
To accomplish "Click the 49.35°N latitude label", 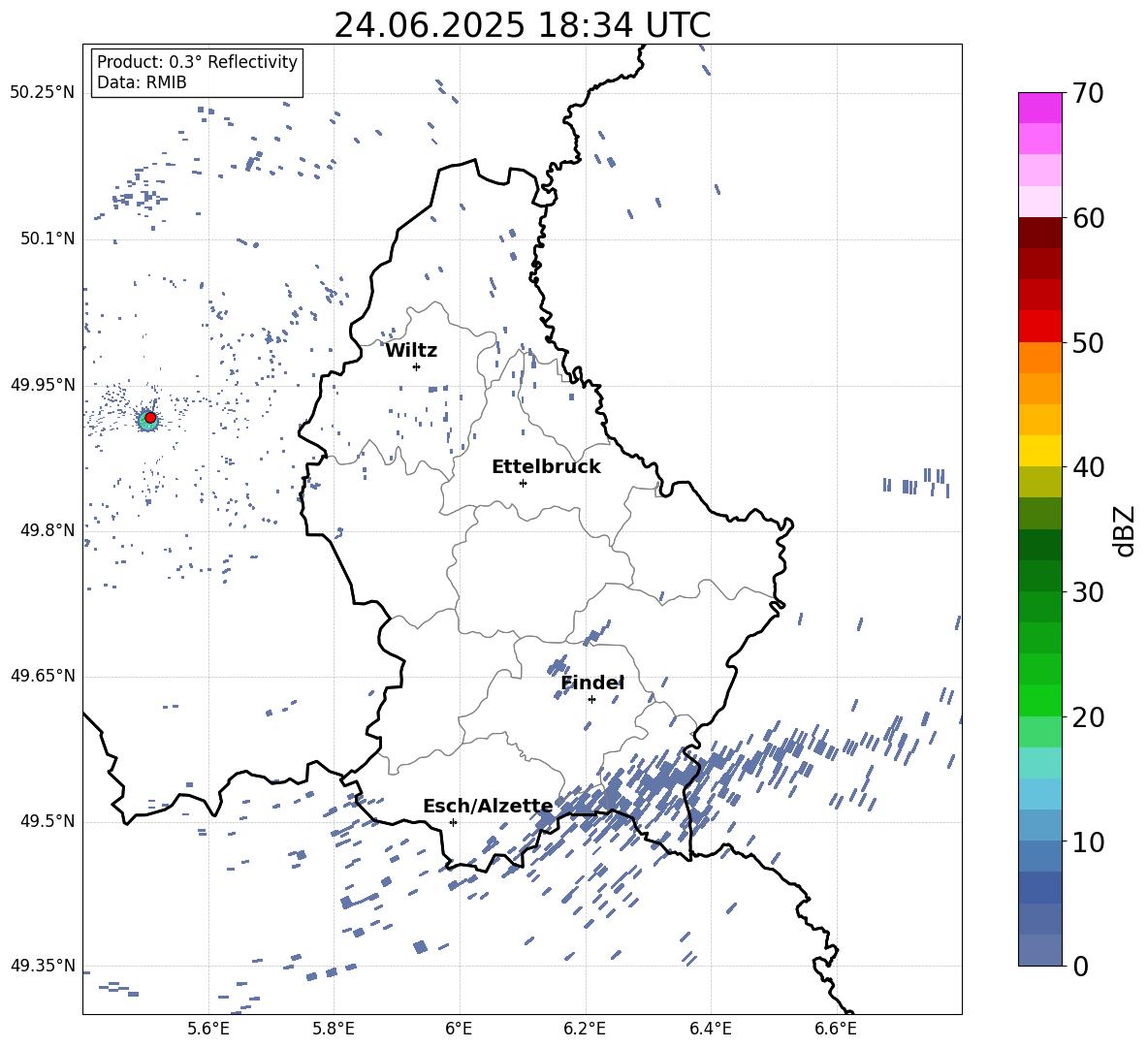I will [x=43, y=966].
